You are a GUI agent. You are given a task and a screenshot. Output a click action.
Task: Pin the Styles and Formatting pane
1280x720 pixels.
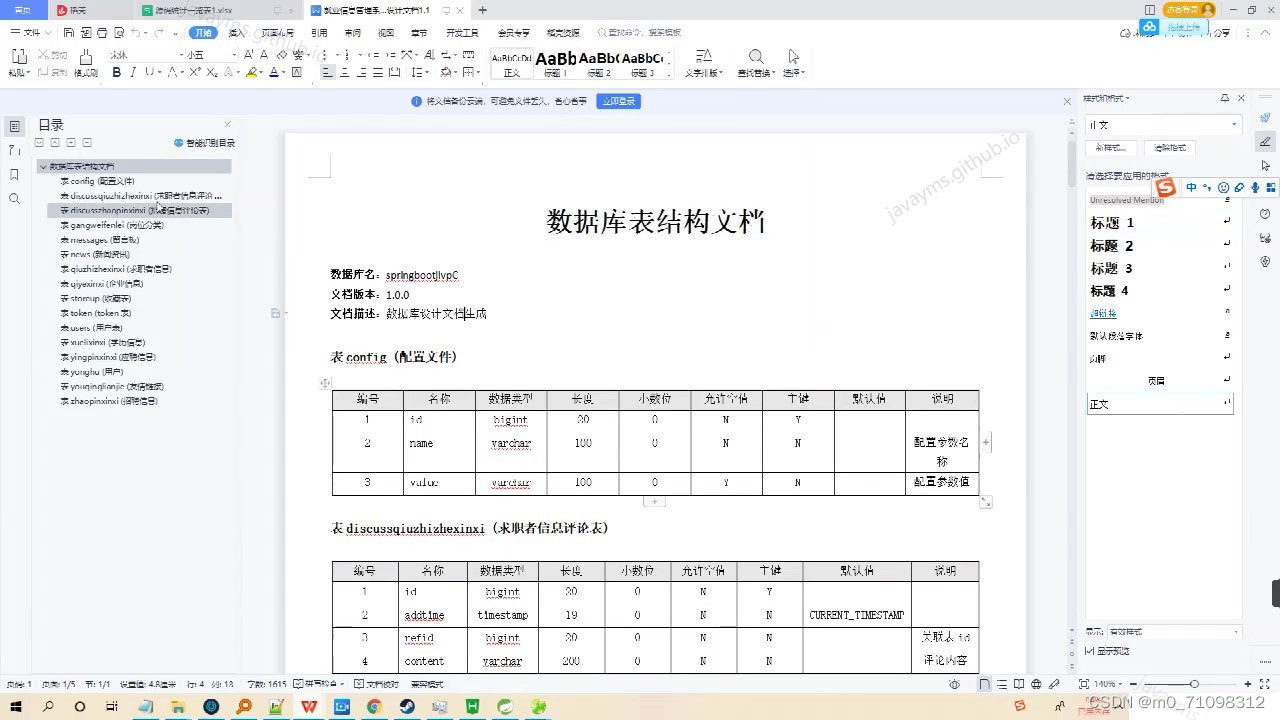click(1225, 98)
